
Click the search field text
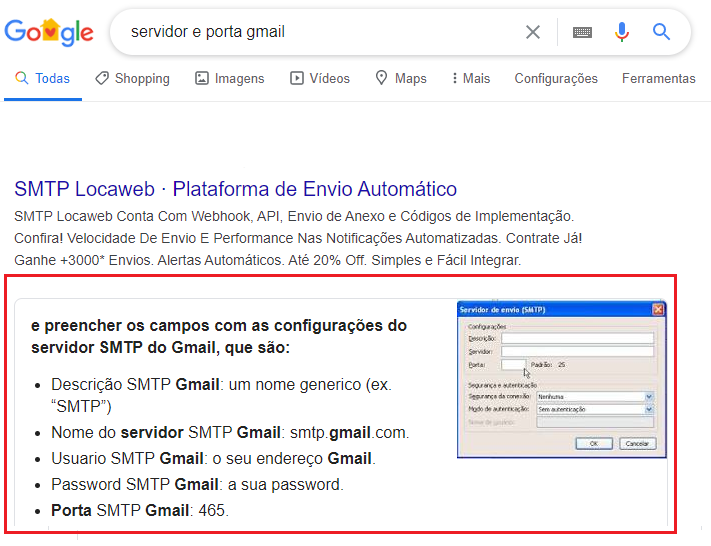pos(208,32)
